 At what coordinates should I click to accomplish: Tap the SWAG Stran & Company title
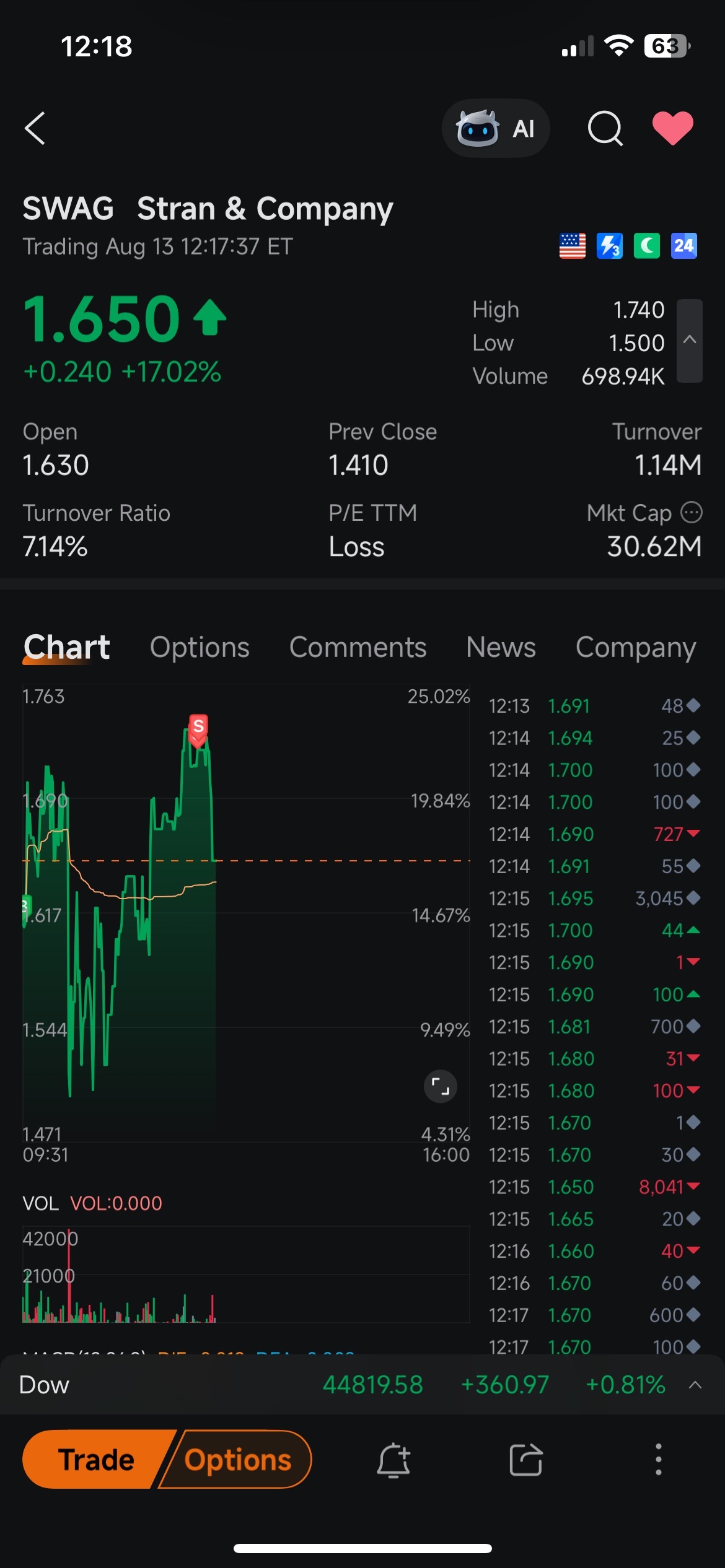(208, 209)
